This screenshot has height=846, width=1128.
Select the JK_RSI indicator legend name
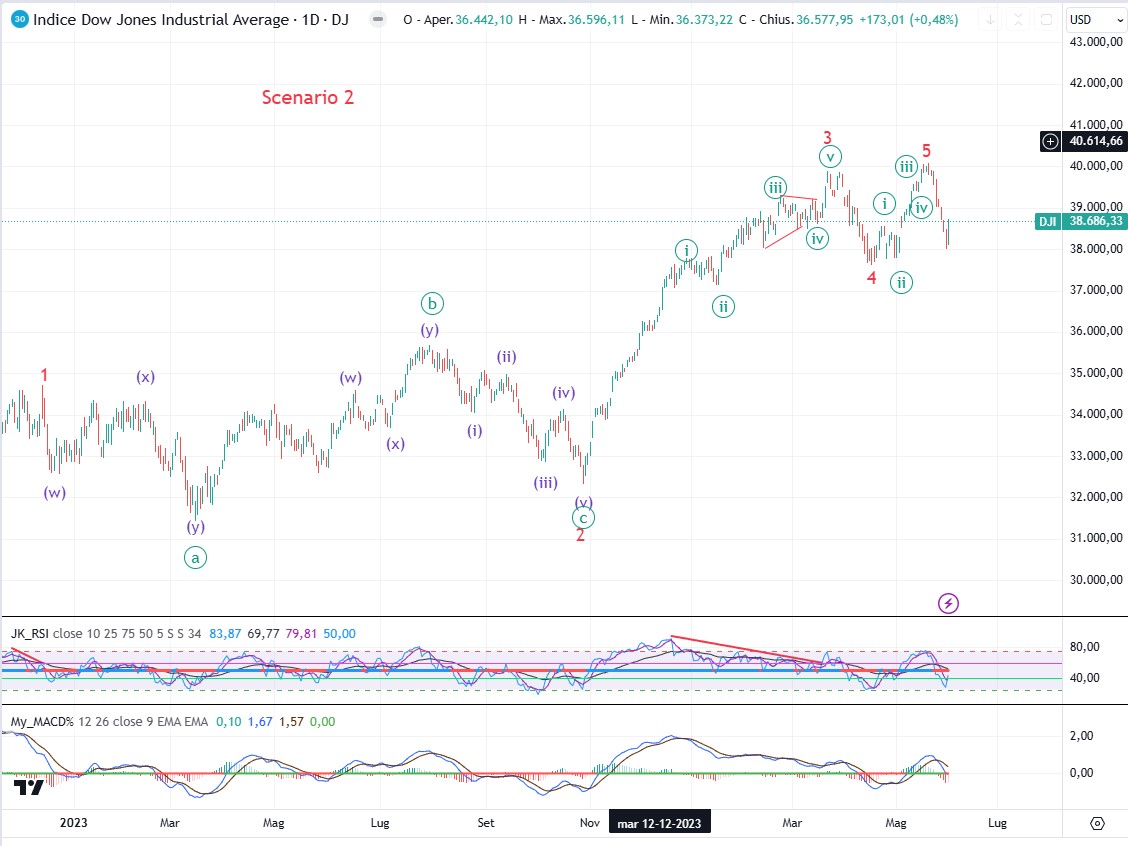click(29, 634)
